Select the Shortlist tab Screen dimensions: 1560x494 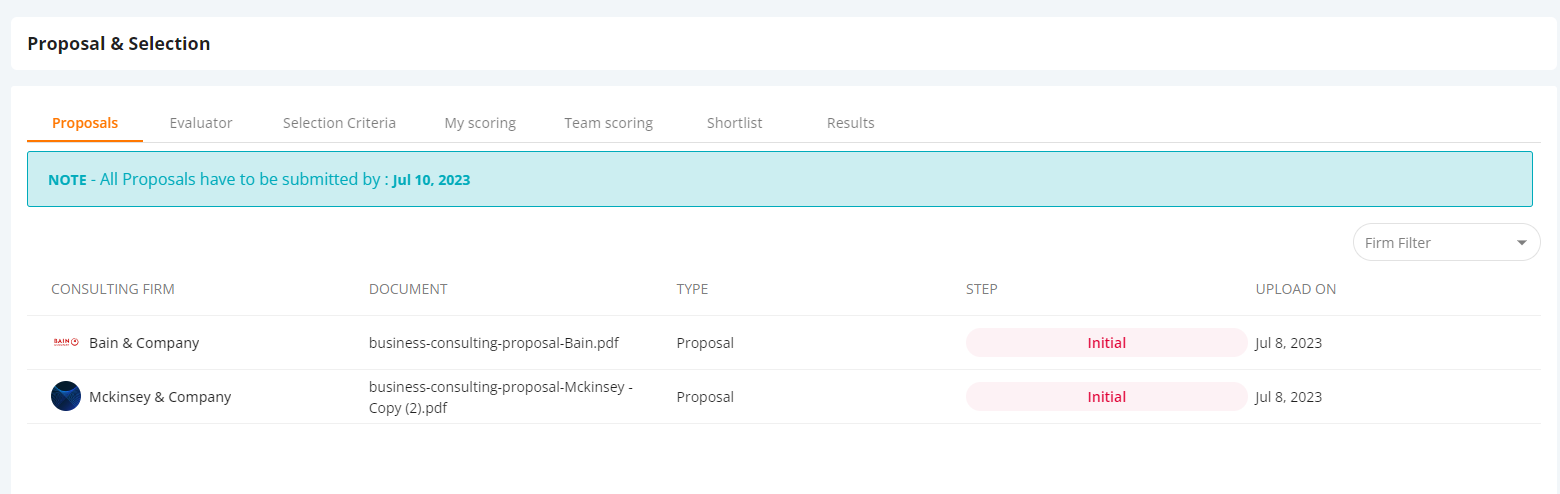coord(735,123)
